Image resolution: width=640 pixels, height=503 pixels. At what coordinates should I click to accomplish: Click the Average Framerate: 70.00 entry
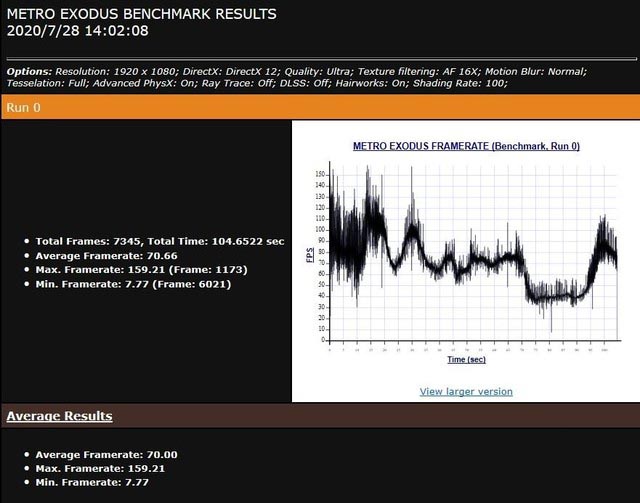pos(106,454)
